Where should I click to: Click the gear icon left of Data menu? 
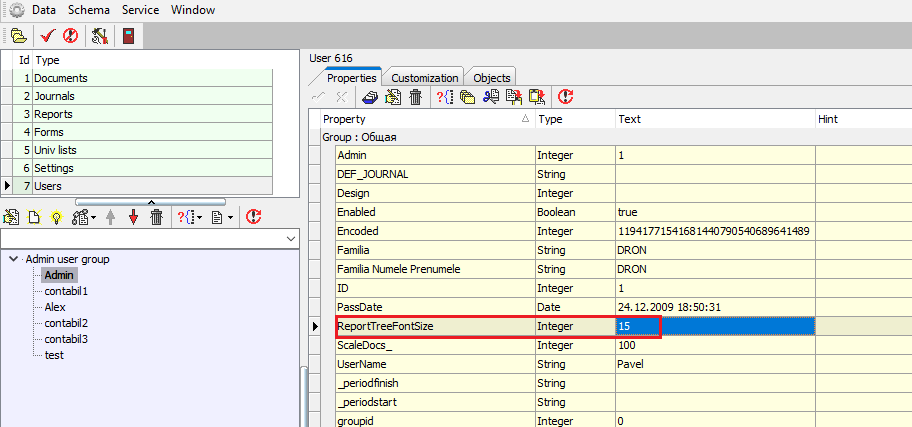click(17, 10)
